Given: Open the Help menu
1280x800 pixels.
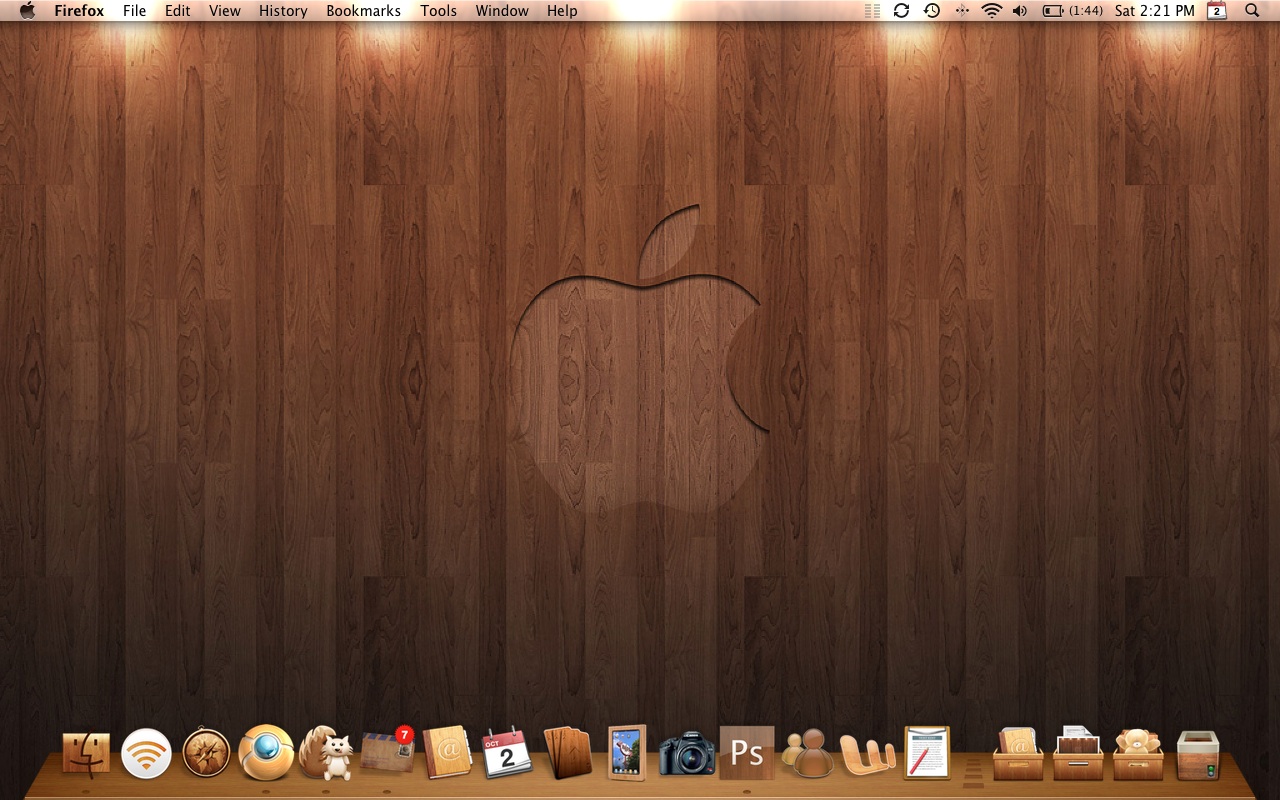Looking at the screenshot, I should [x=562, y=11].
